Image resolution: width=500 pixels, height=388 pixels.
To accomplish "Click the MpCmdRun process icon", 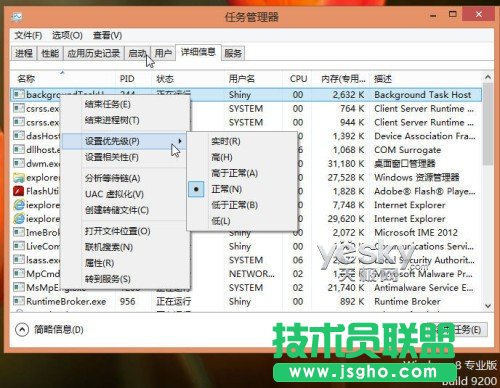I will click(19, 274).
